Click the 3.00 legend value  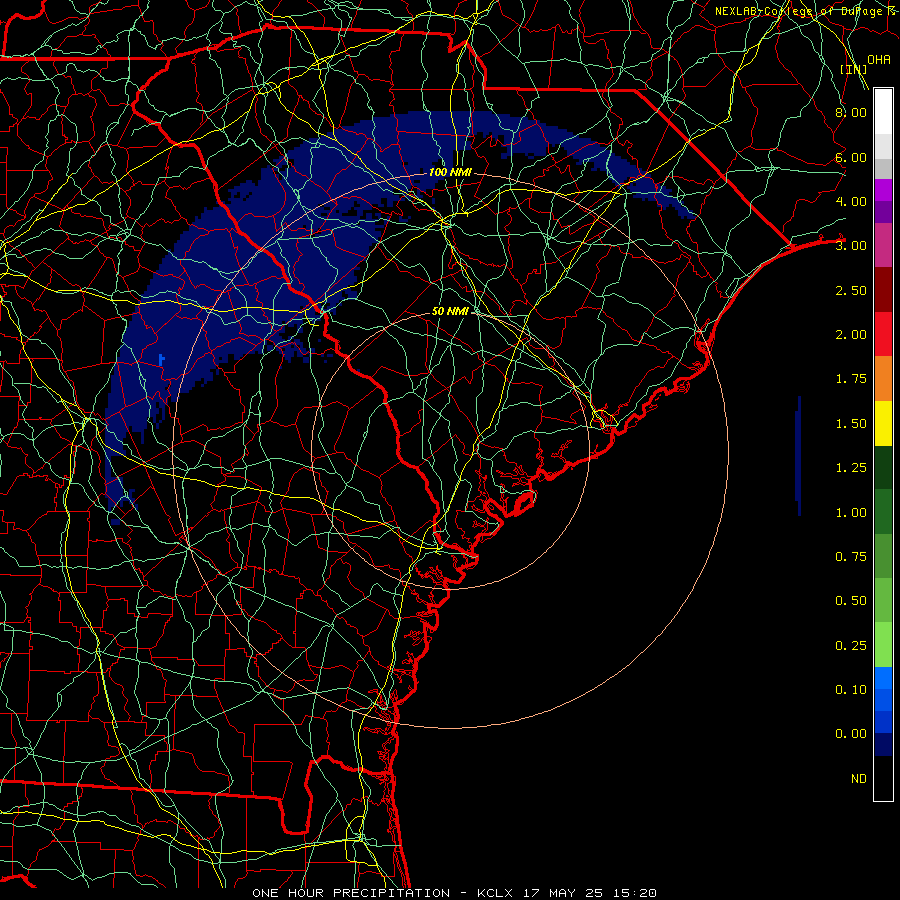pyautogui.click(x=851, y=246)
